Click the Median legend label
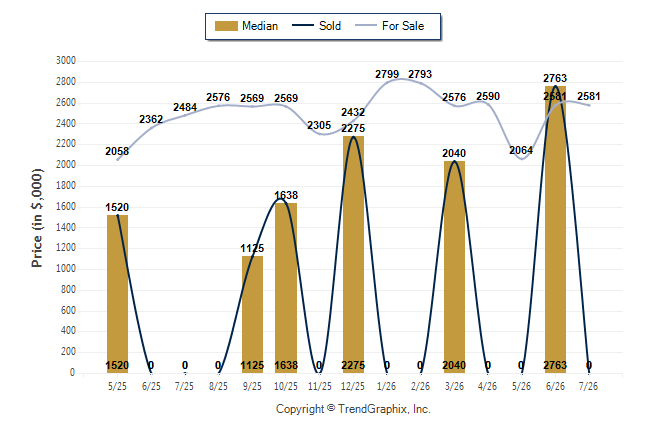The height and width of the screenshot is (434, 646). [x=260, y=26]
